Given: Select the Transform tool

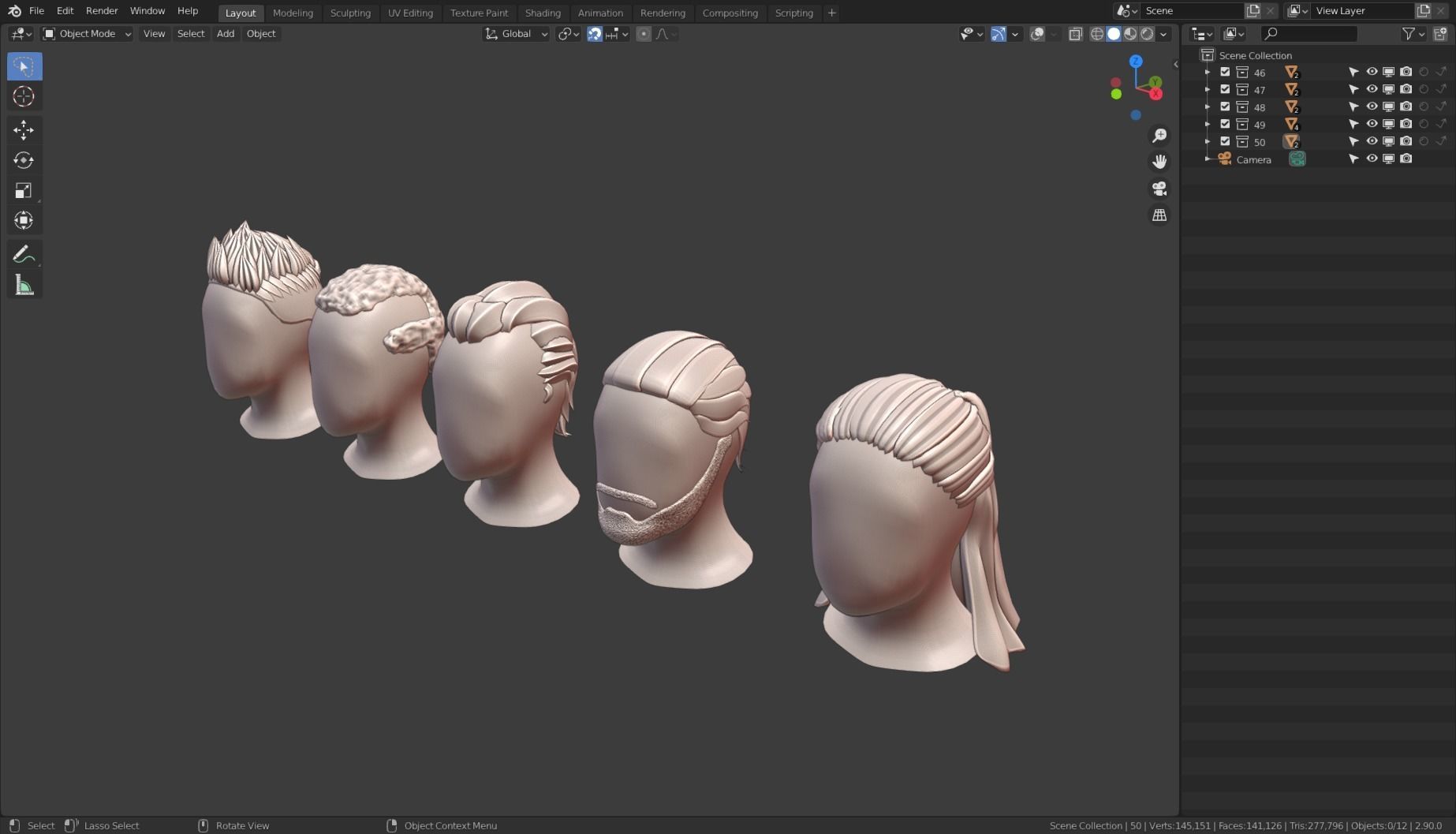Looking at the screenshot, I should (x=24, y=220).
